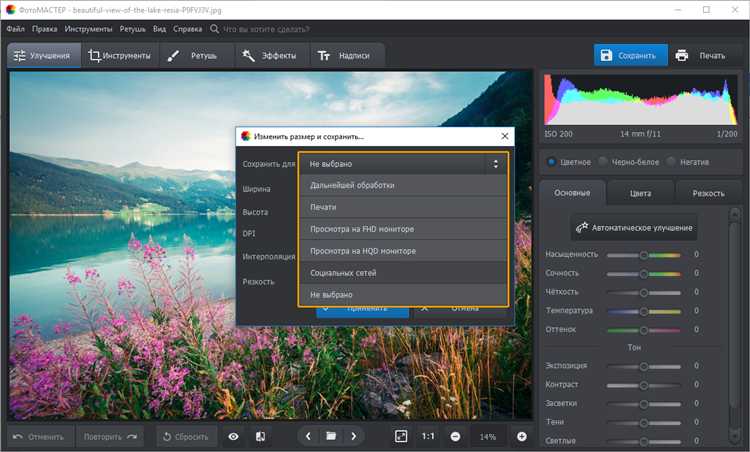Choose Просмотра на FHD мониторе option
The height and width of the screenshot is (452, 750).
tap(362, 229)
